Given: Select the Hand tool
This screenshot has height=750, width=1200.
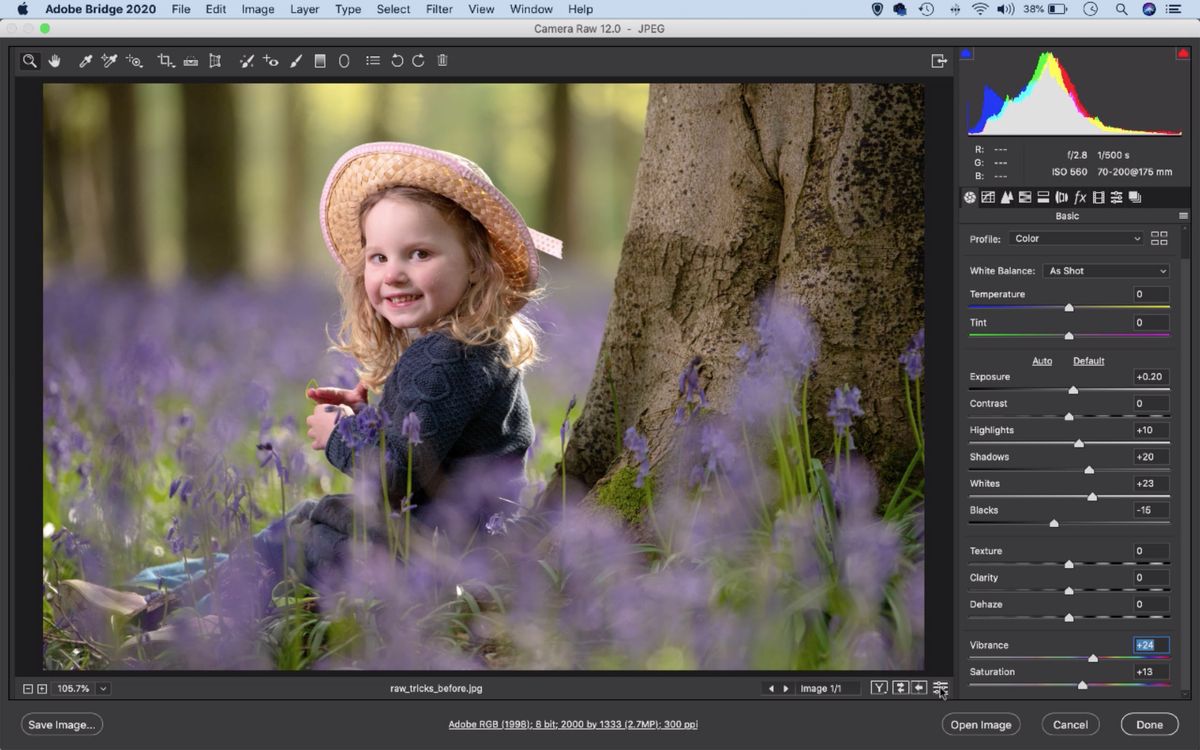Looking at the screenshot, I should tap(55, 60).
